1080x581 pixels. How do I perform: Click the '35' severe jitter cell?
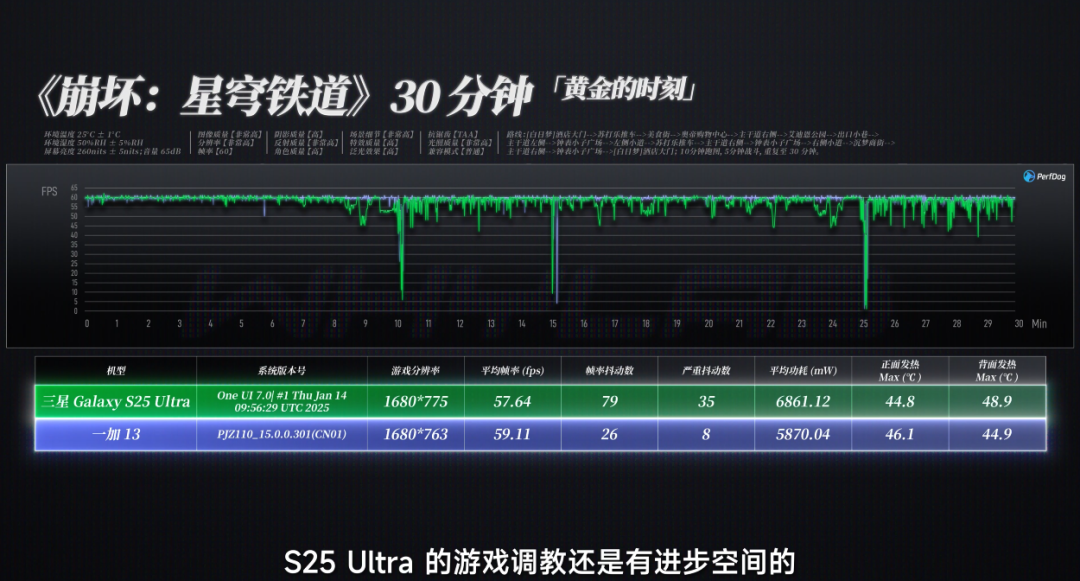tap(706, 401)
